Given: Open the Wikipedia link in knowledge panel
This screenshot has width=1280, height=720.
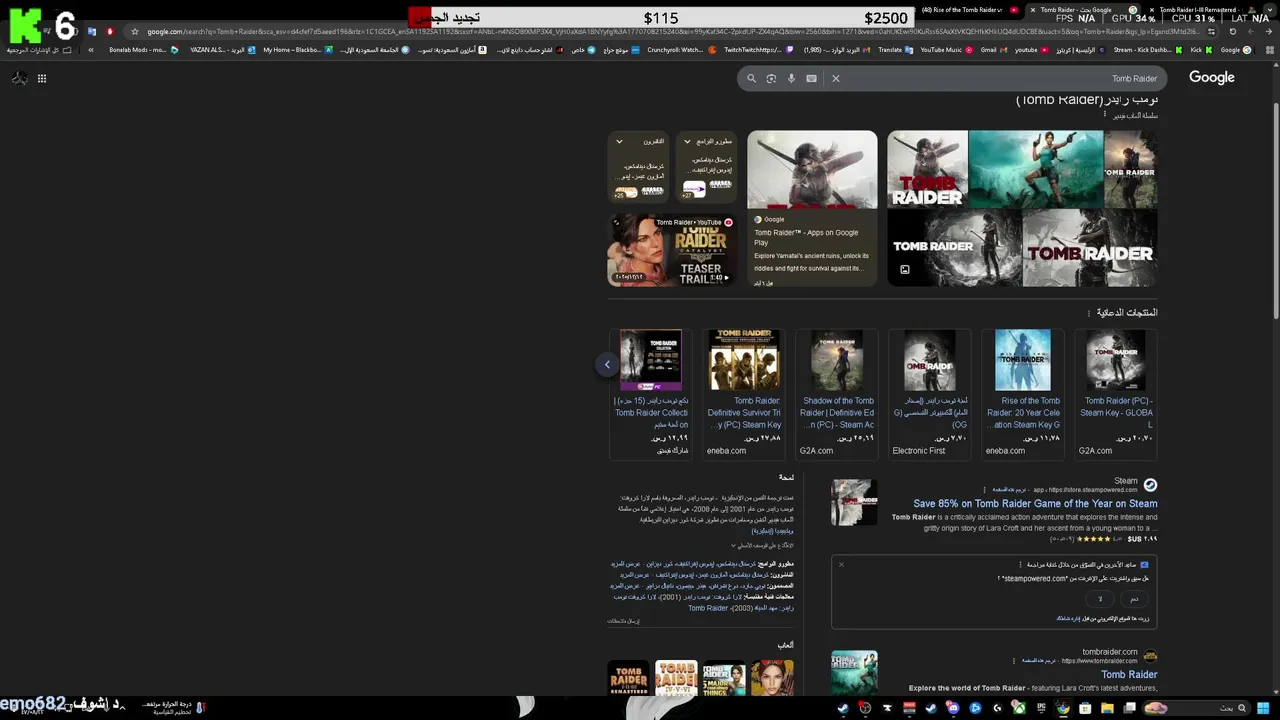Looking at the screenshot, I should tap(772, 531).
